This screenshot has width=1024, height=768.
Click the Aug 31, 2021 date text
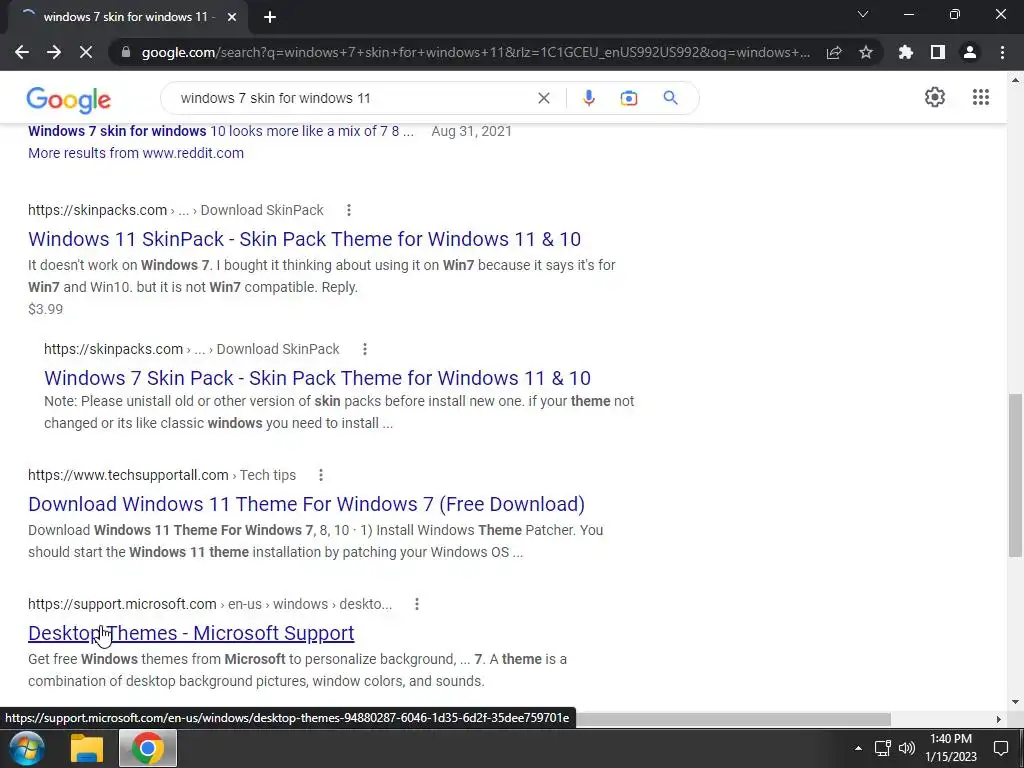click(472, 131)
